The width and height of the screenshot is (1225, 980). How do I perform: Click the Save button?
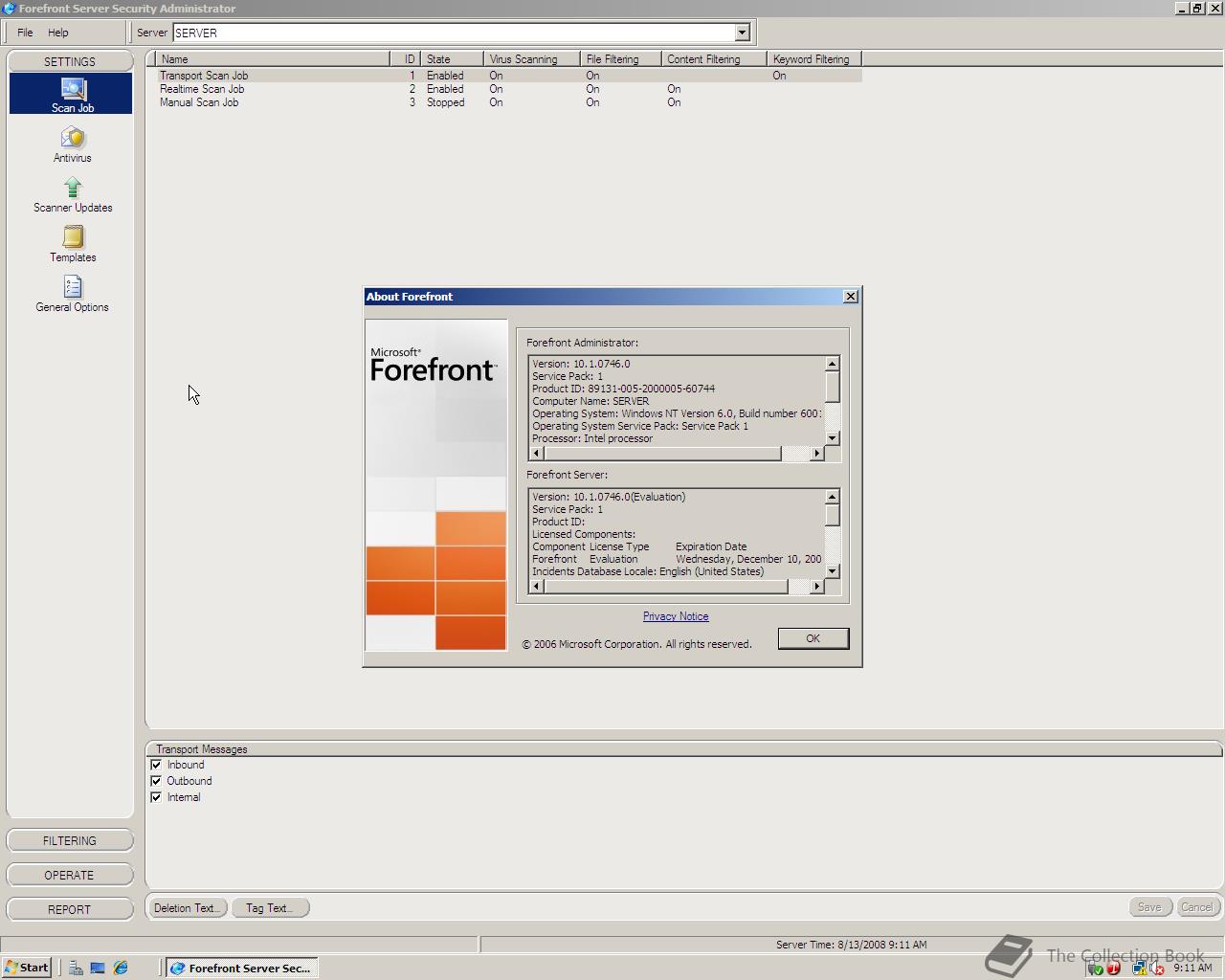(1149, 907)
